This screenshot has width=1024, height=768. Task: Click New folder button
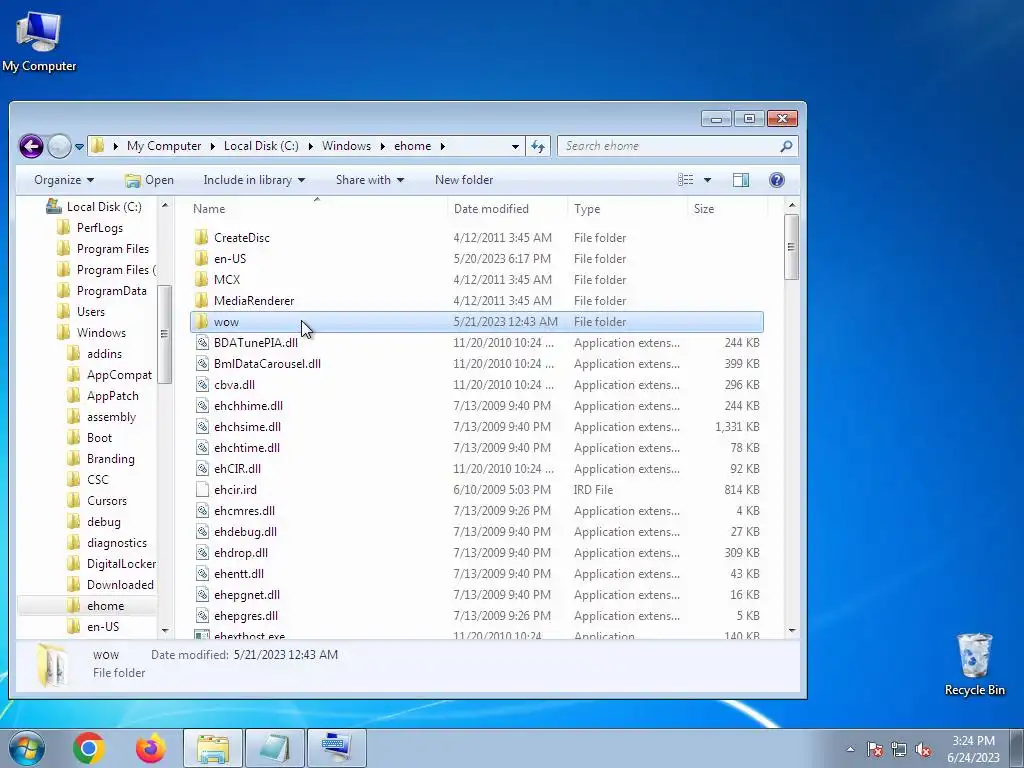coord(464,180)
